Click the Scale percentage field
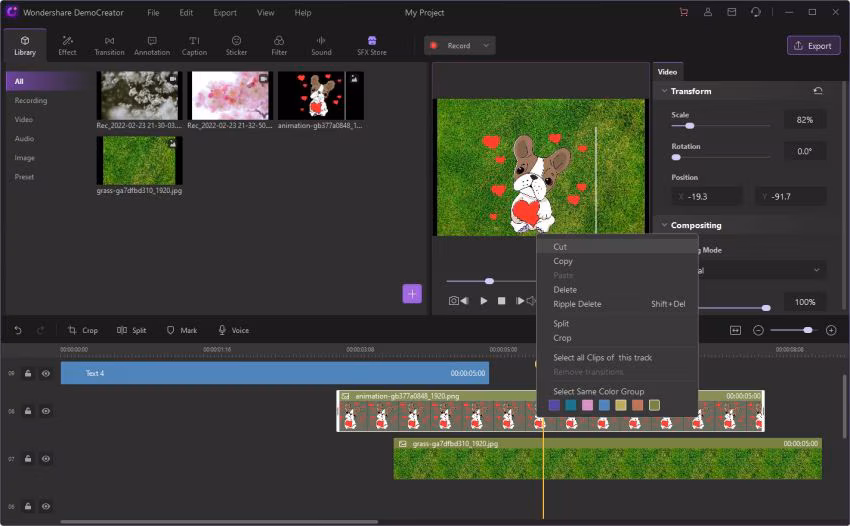This screenshot has width=850, height=526. (805, 120)
